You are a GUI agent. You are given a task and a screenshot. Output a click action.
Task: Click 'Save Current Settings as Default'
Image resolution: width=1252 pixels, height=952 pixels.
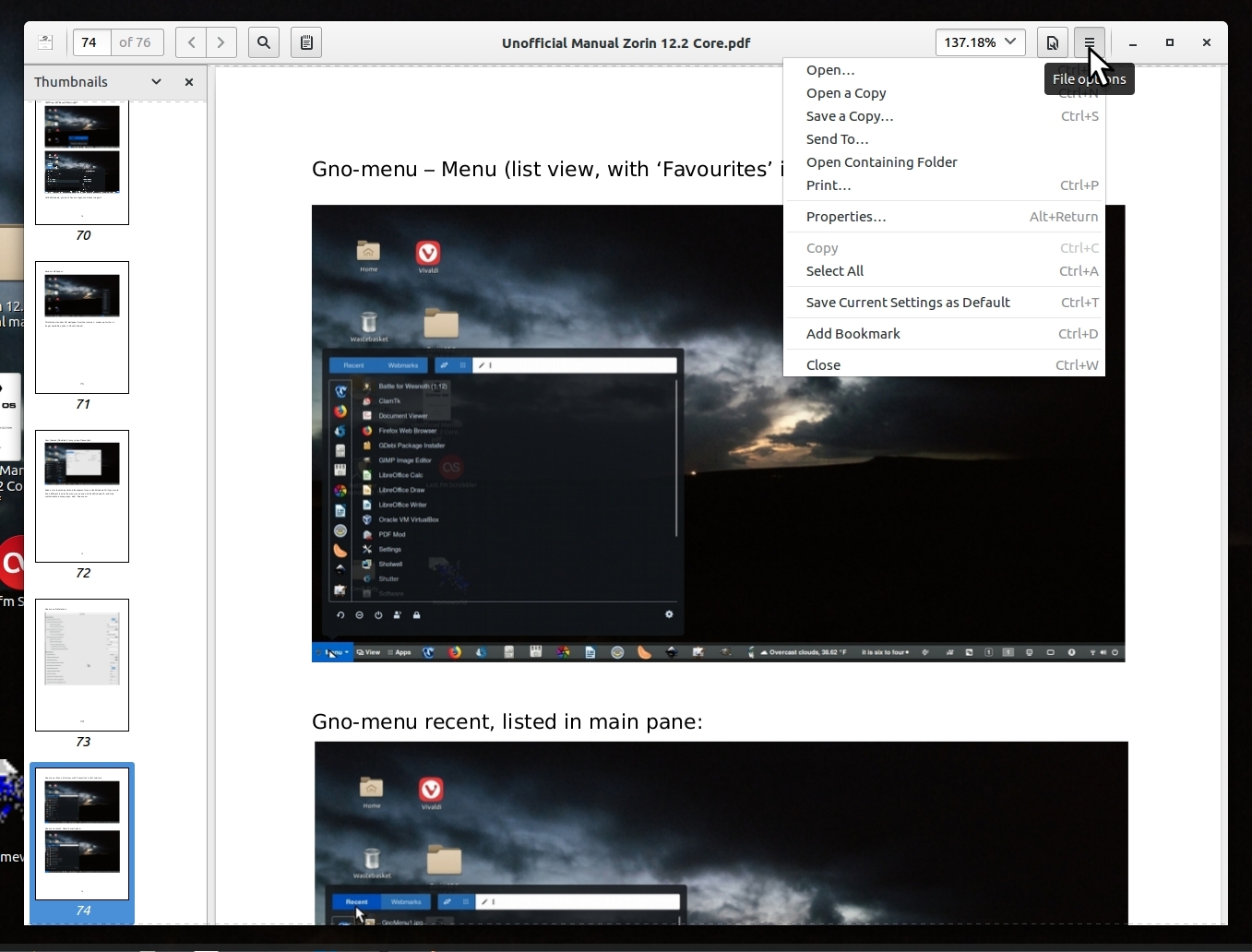pyautogui.click(x=908, y=303)
